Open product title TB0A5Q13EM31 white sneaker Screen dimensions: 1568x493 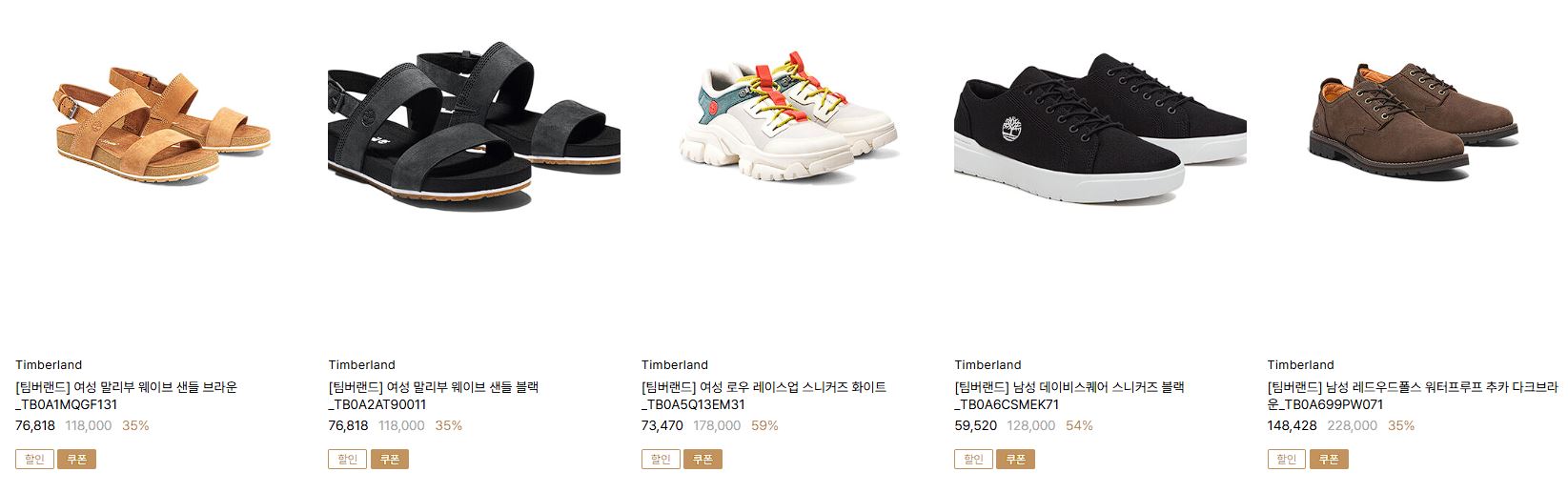764,396
